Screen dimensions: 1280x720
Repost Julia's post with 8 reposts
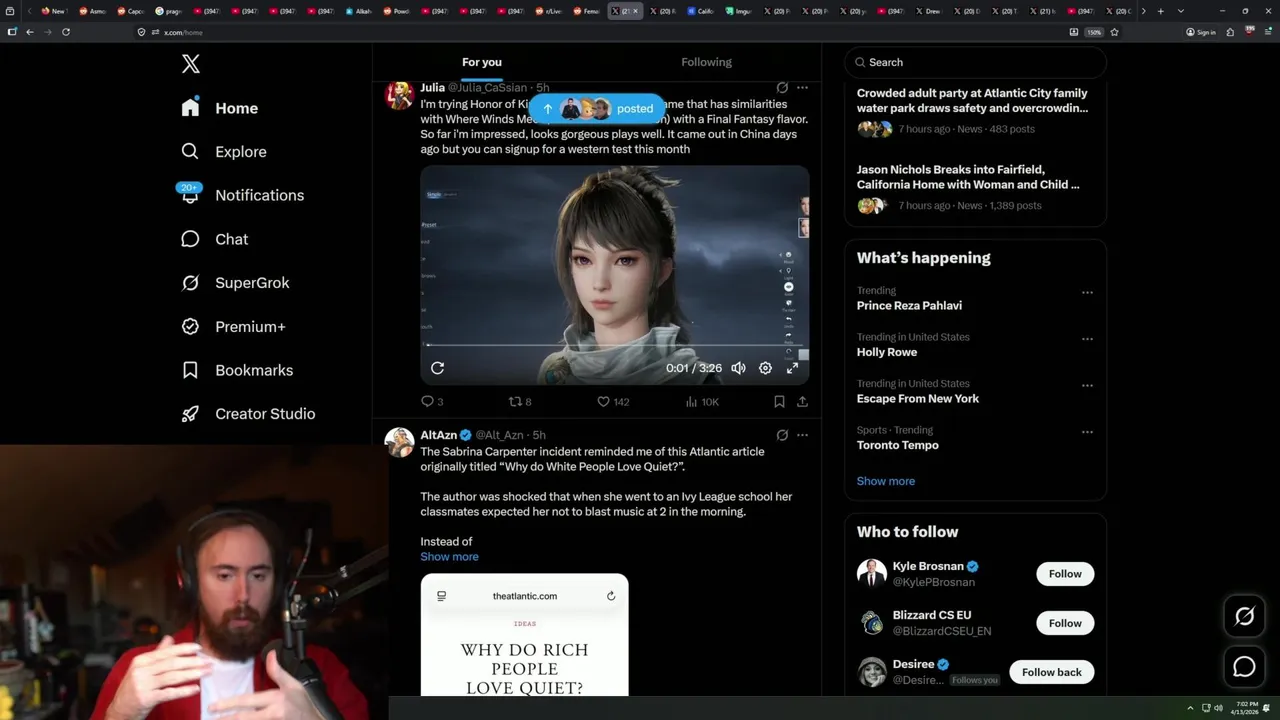point(520,402)
